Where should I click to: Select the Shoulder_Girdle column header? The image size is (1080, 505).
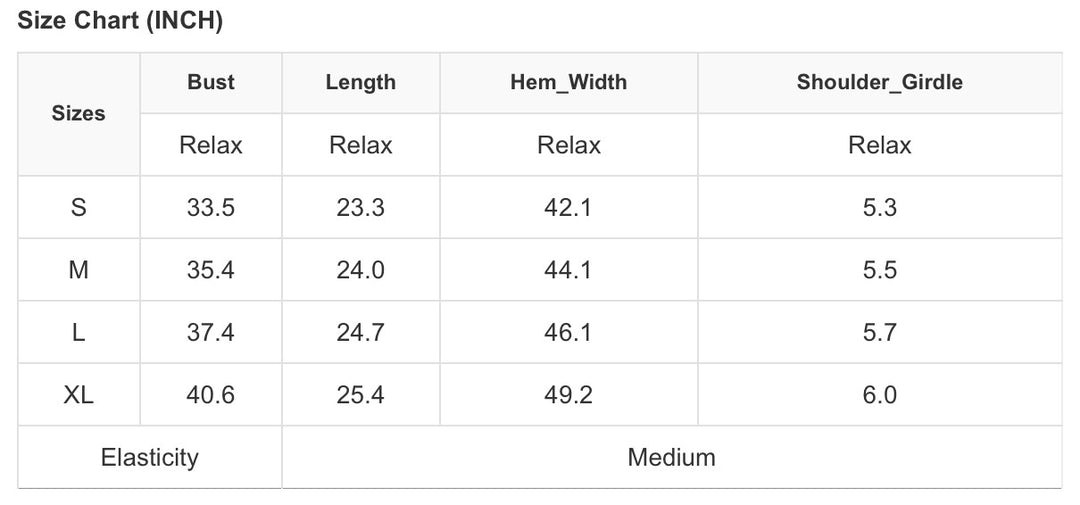[880, 82]
